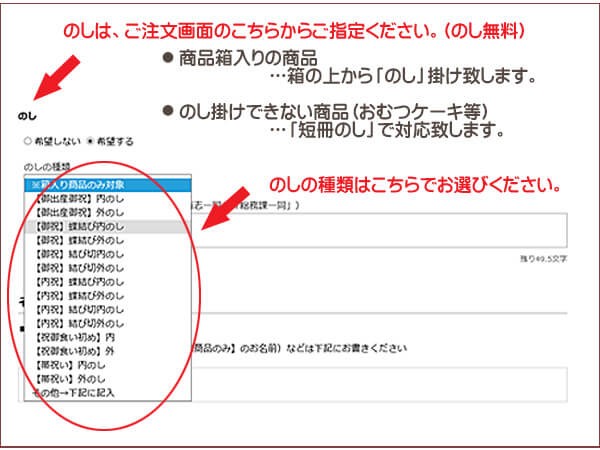Choose 【内祝】結び切内のし option
The height and width of the screenshot is (450, 600).
(80, 310)
